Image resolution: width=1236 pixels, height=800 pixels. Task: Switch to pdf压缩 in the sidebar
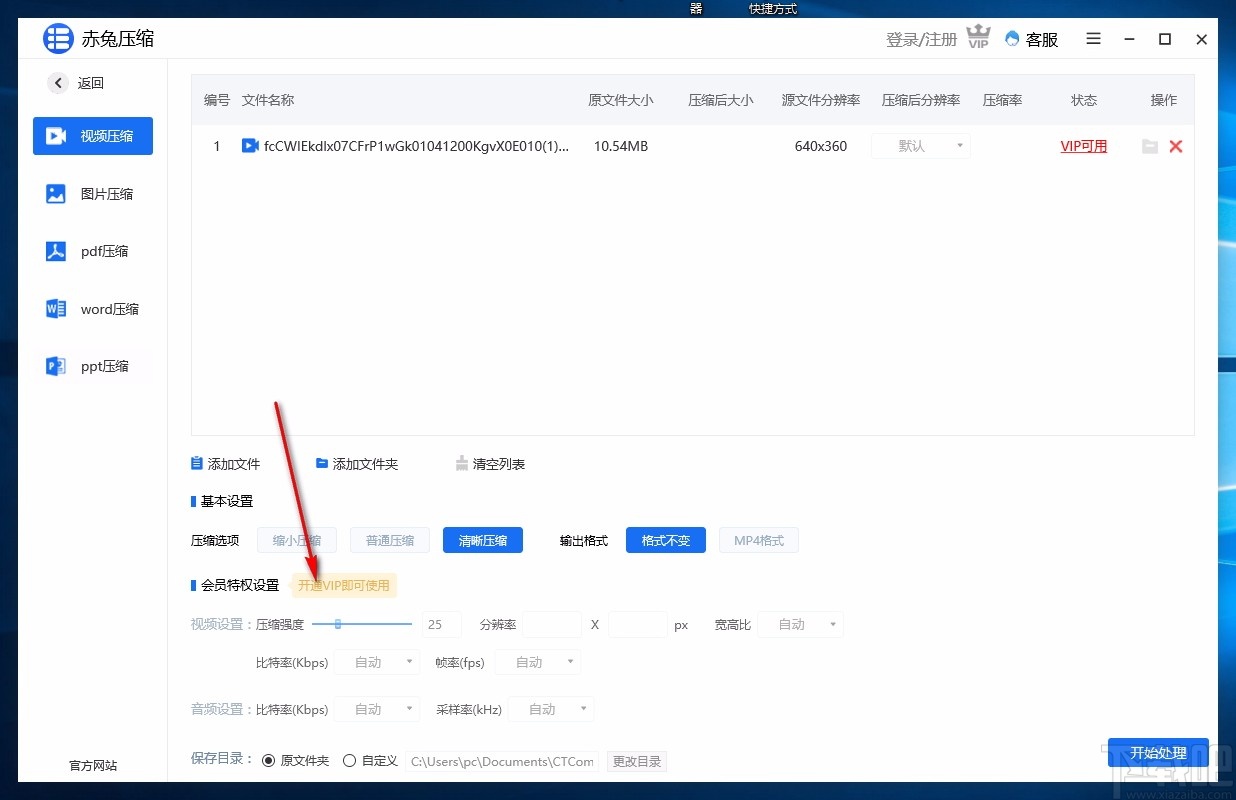(93, 251)
